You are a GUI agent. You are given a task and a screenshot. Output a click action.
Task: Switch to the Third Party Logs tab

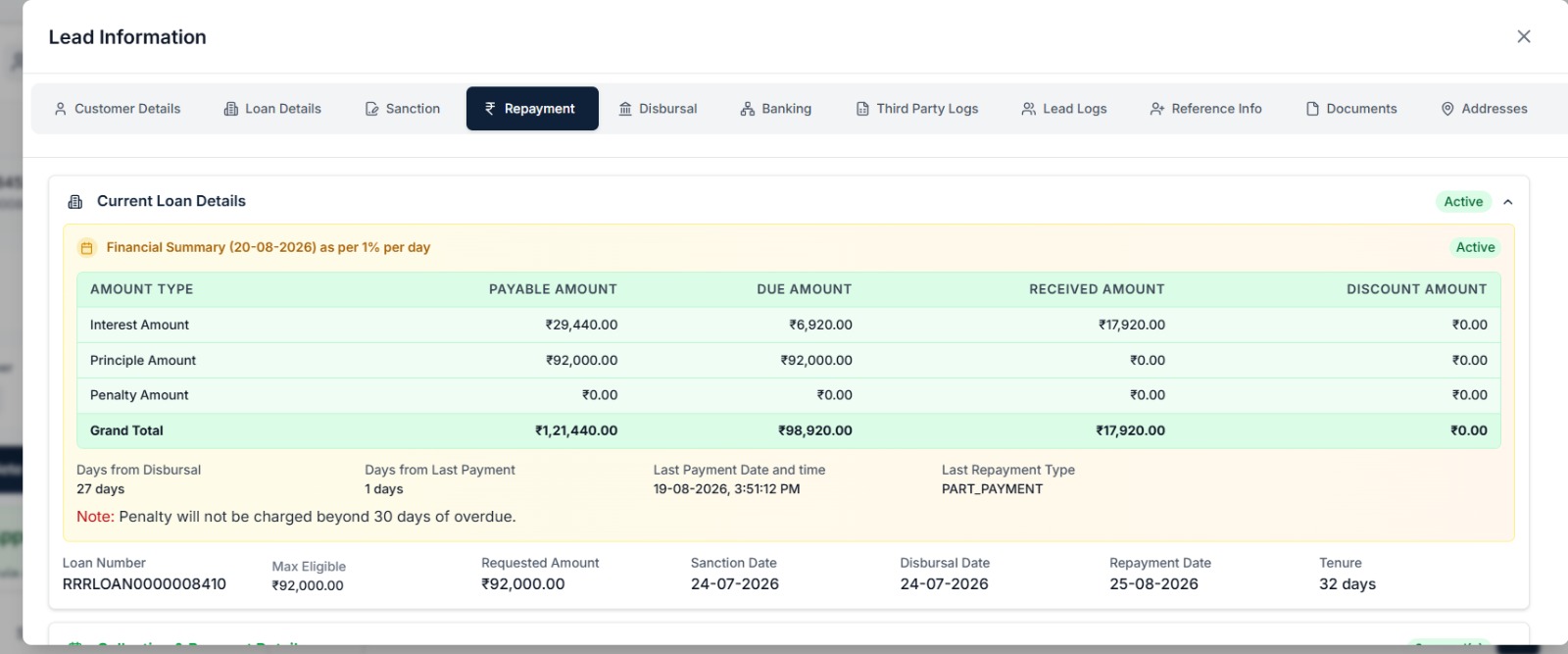click(x=917, y=109)
